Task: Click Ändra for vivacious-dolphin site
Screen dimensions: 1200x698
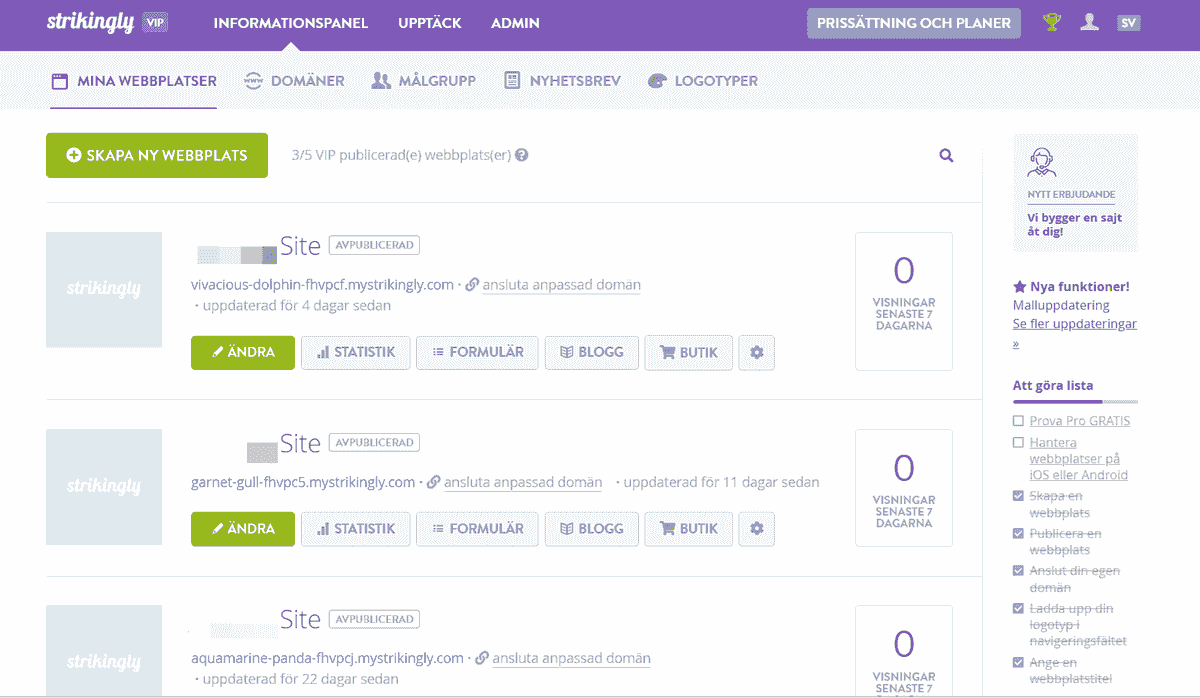Action: click(x=243, y=352)
